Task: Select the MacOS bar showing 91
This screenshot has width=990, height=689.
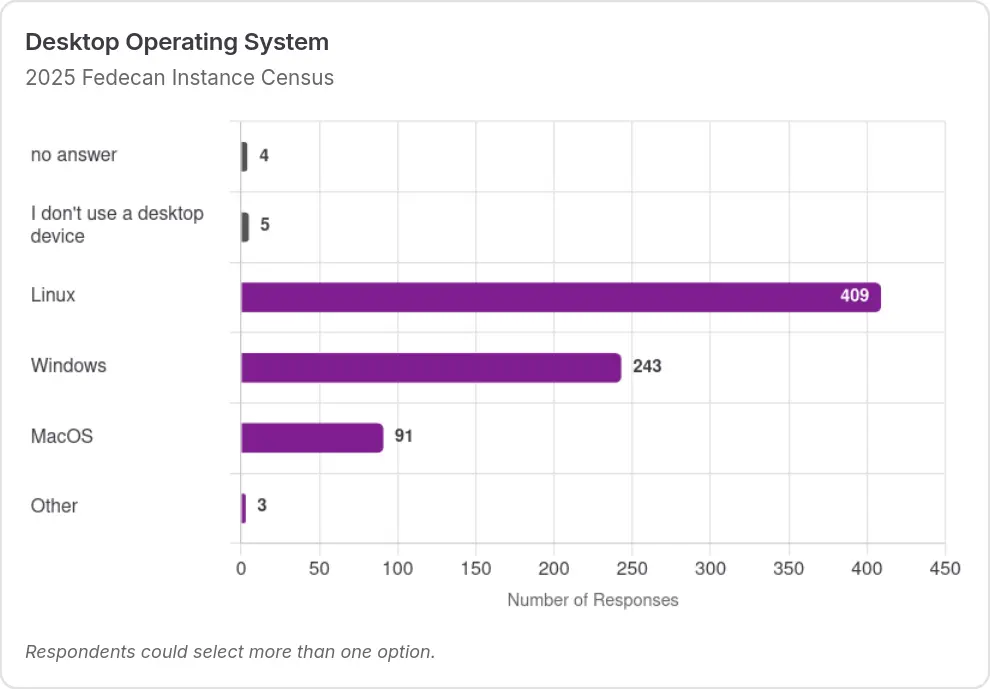Action: [312, 438]
